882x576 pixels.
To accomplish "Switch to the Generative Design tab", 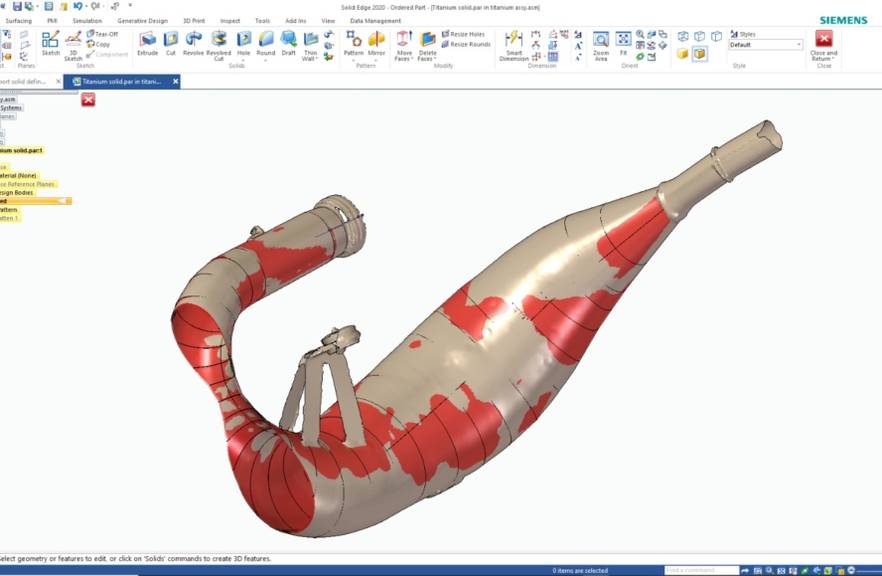I will [x=142, y=20].
